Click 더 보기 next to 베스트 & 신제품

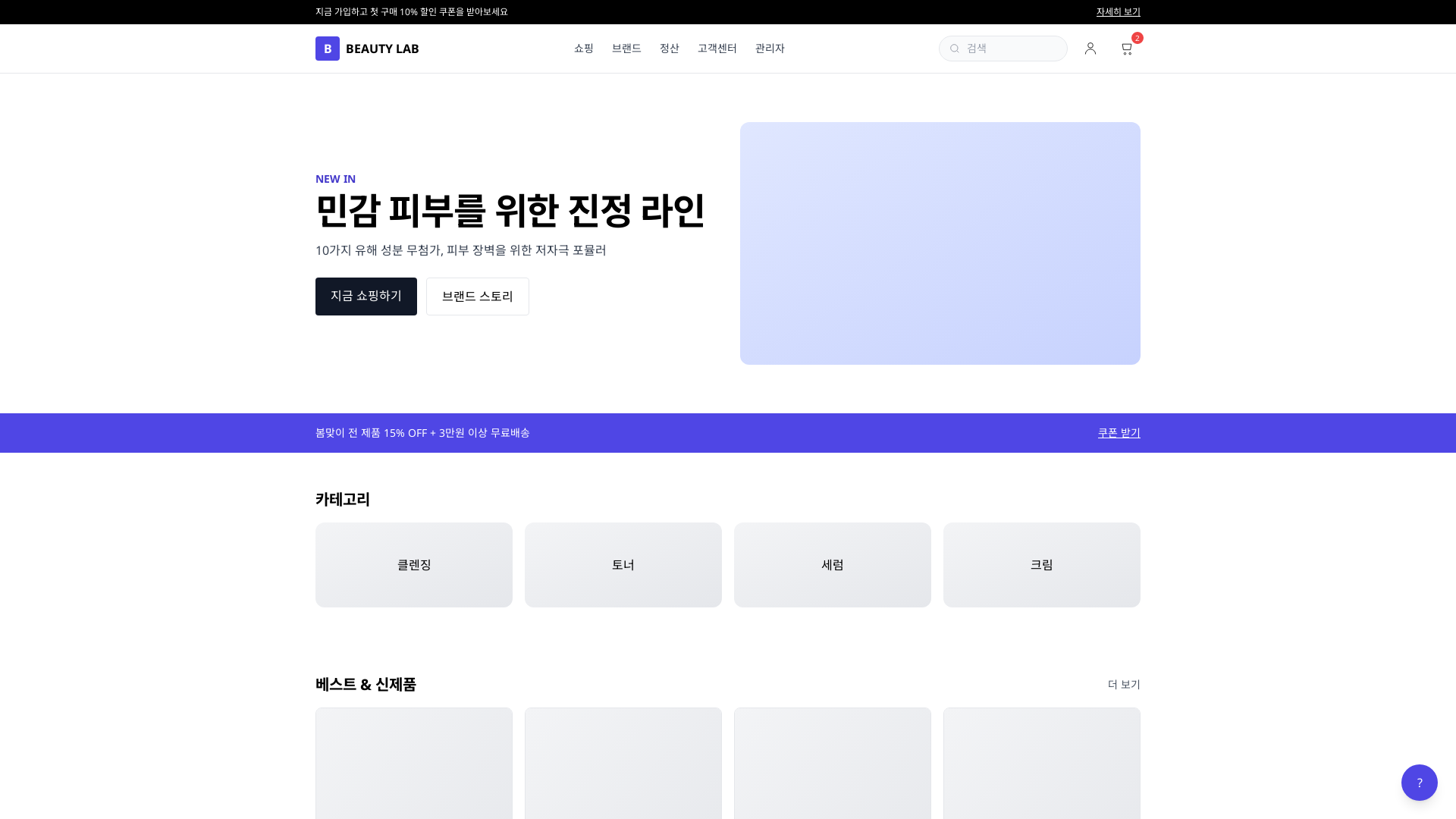click(1122, 684)
